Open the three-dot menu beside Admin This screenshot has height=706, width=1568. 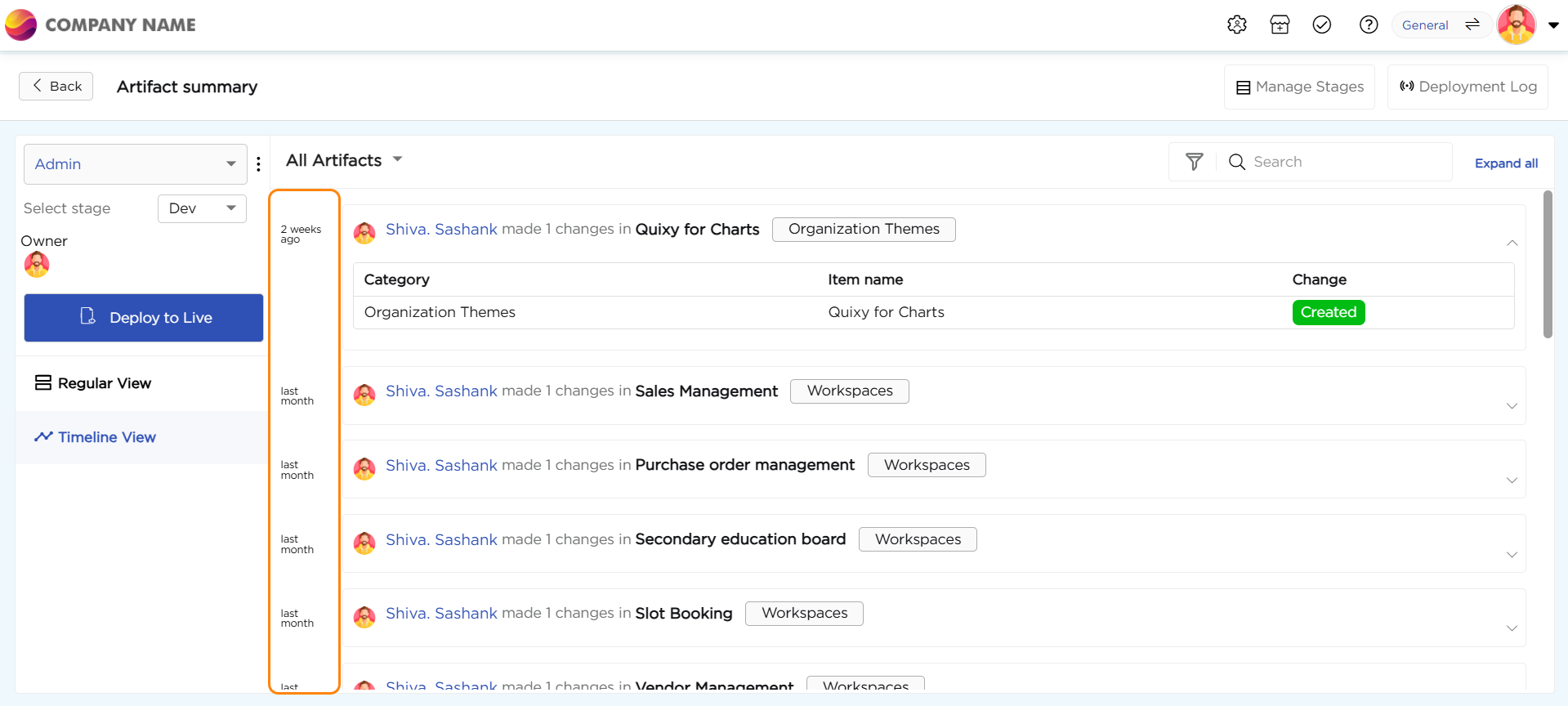[x=258, y=164]
